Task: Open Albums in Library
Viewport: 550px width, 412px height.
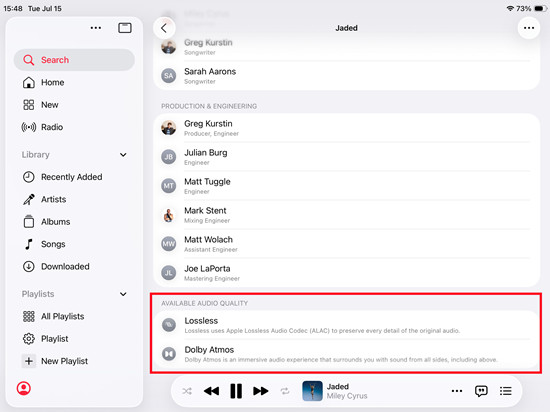Action: [x=74, y=222]
